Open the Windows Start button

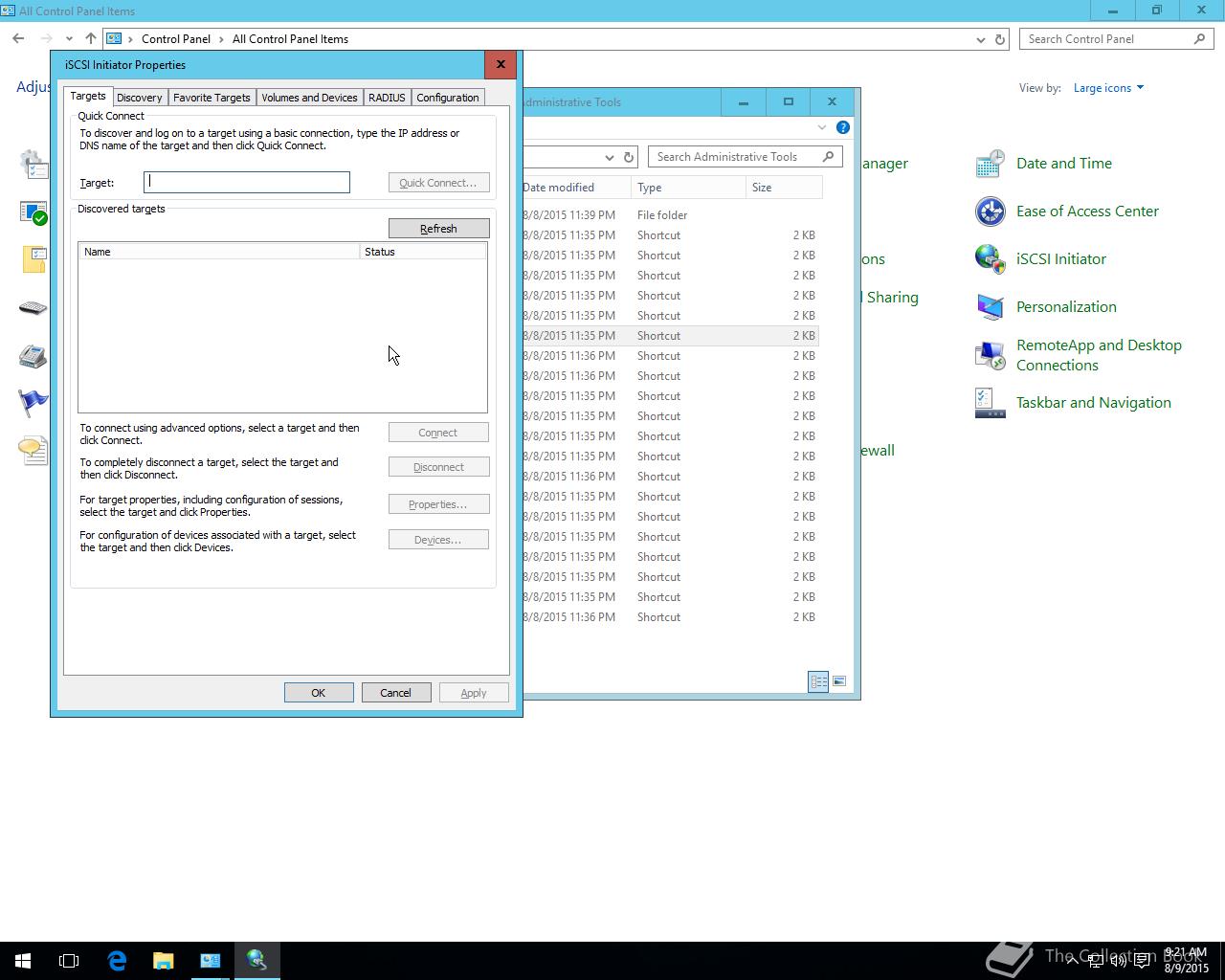click(x=22, y=961)
